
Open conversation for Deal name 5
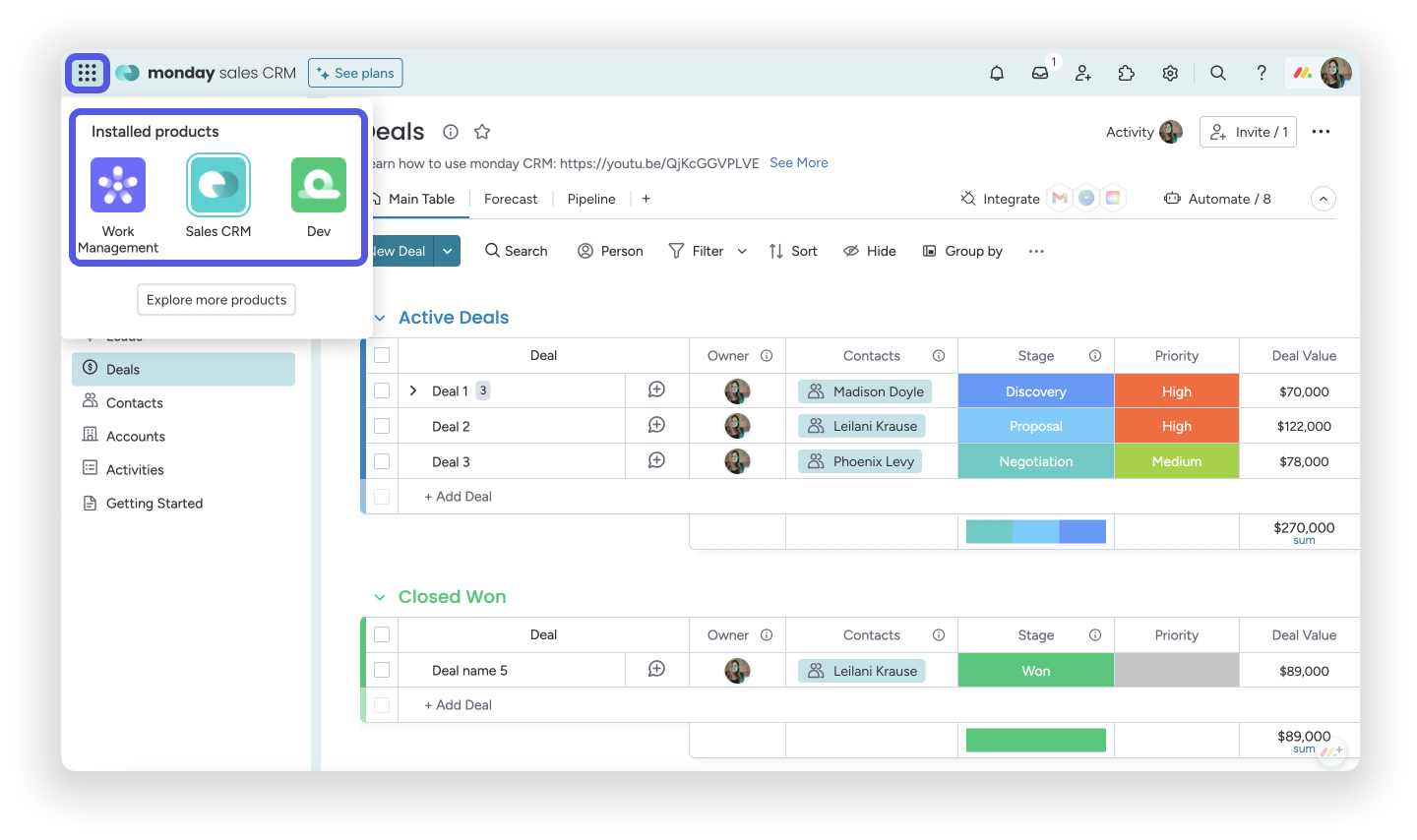pos(656,670)
